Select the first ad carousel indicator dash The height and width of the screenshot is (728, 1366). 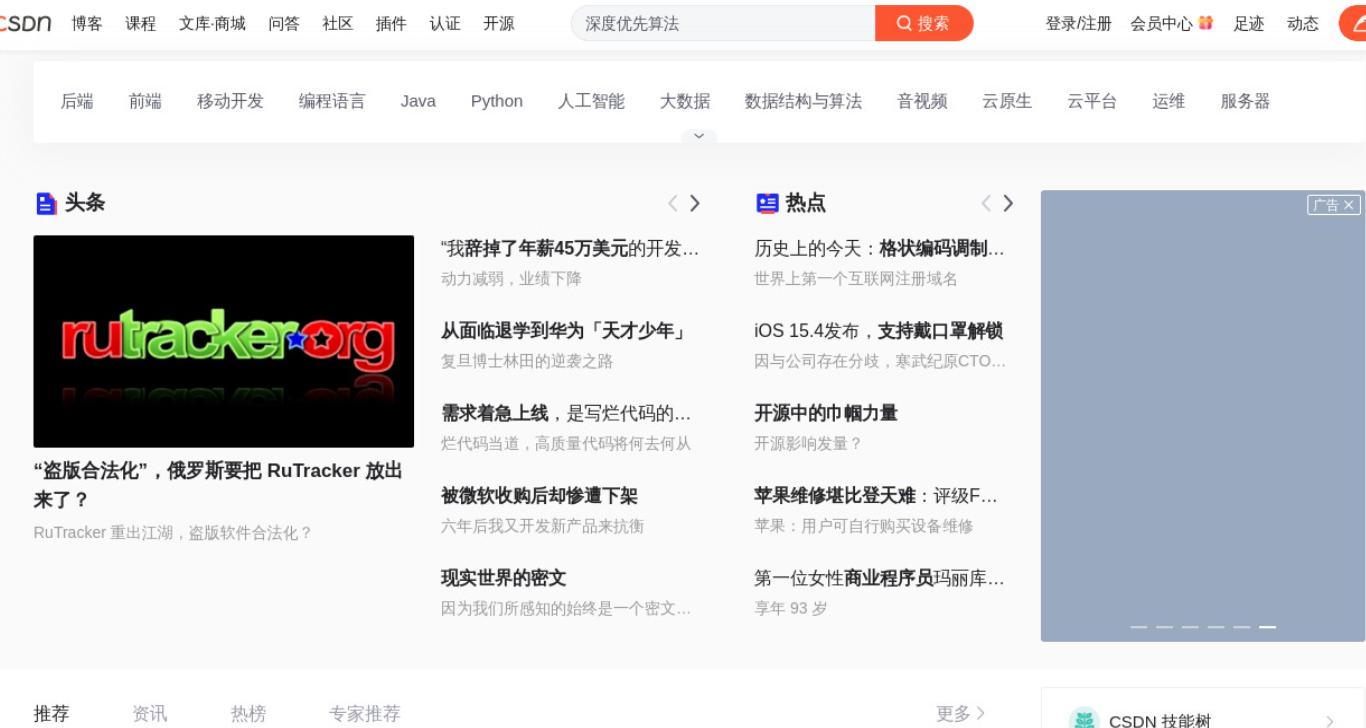(x=1139, y=627)
